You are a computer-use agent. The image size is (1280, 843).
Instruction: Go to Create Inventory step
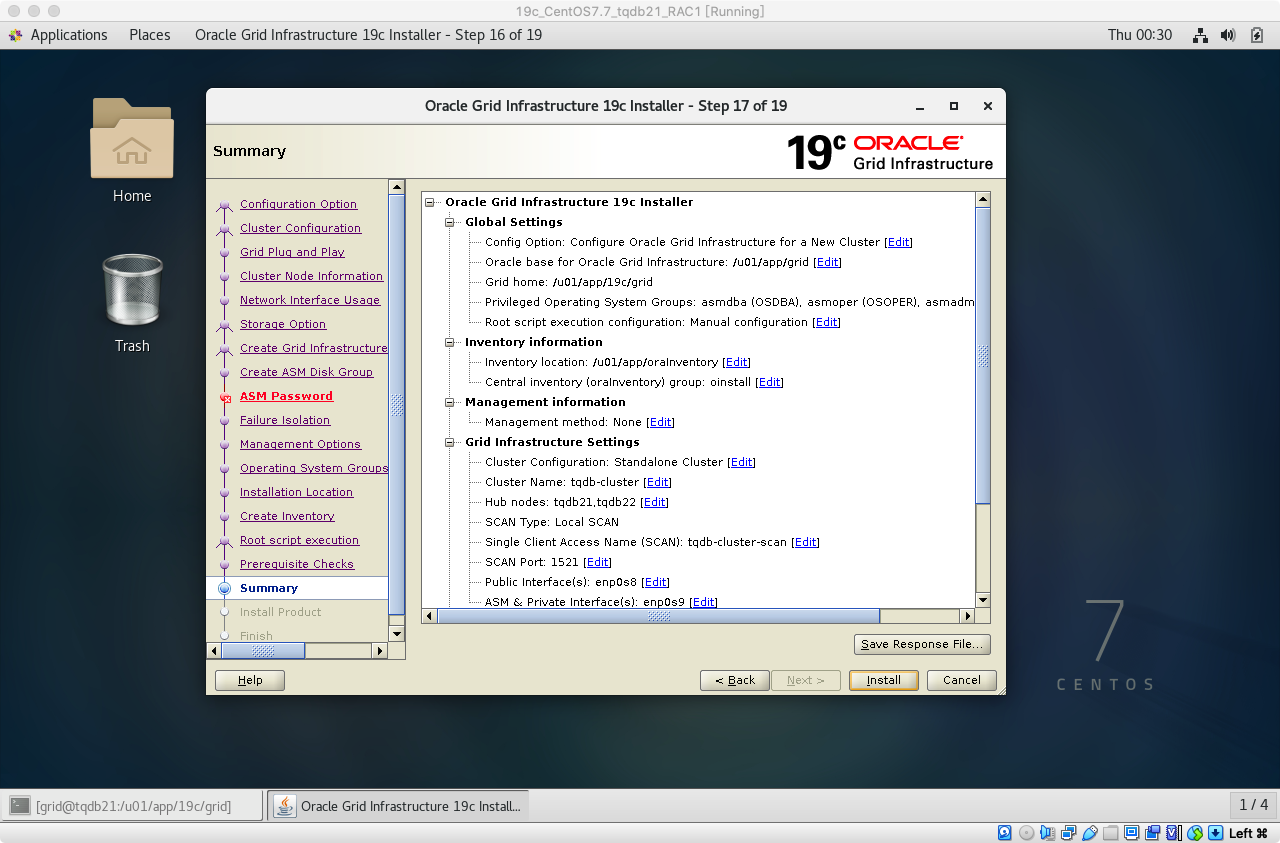[287, 516]
